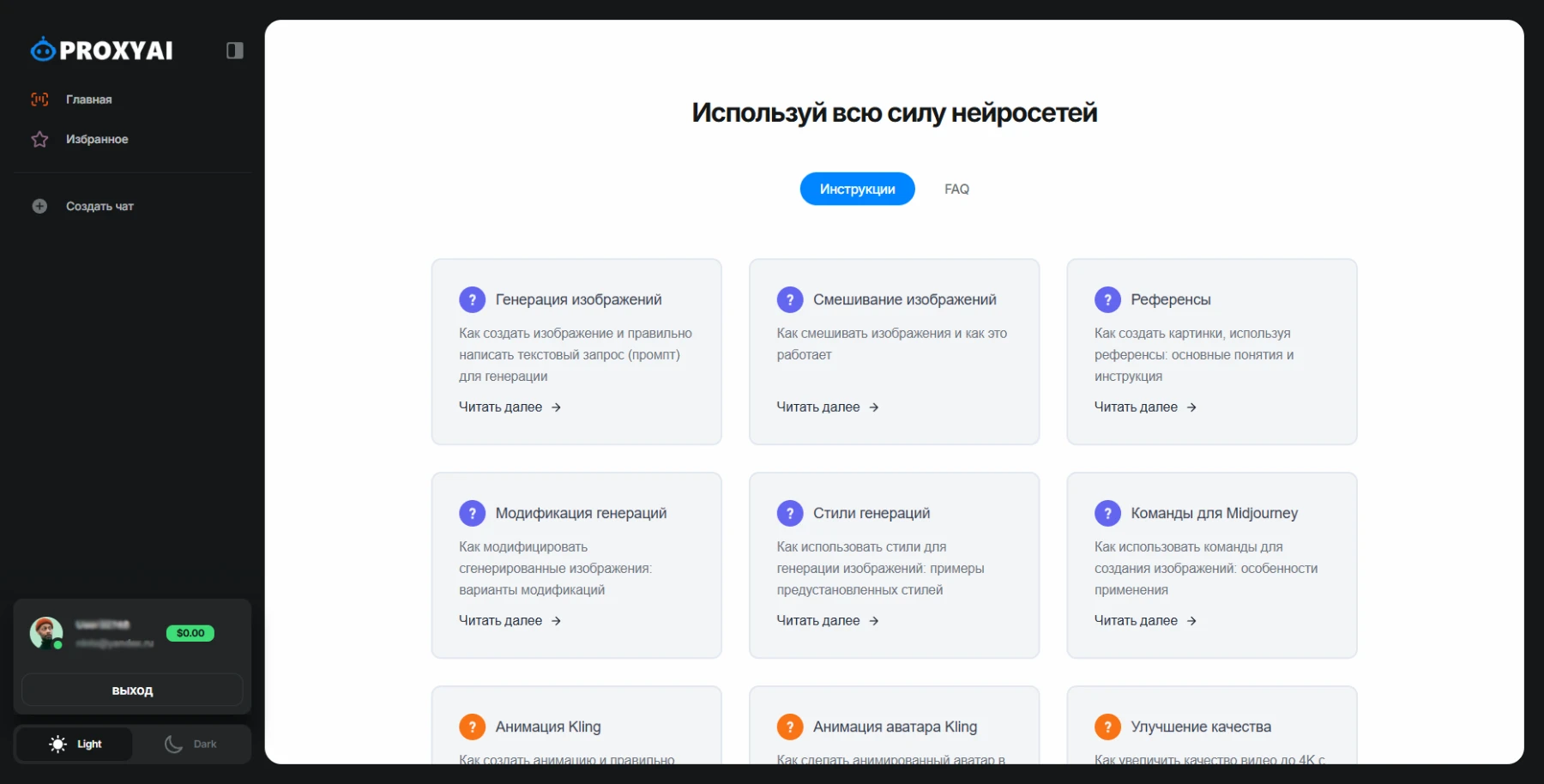The width and height of the screenshot is (1544, 784).
Task: Select the Главная home icon
Action: coord(39,100)
